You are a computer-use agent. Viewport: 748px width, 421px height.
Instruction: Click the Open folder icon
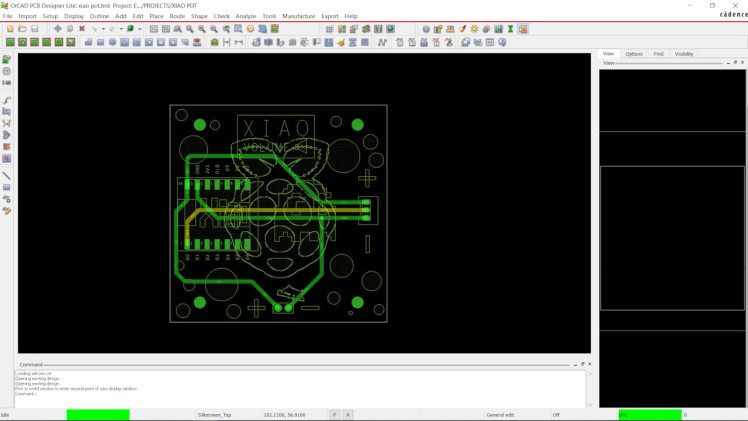point(22,29)
